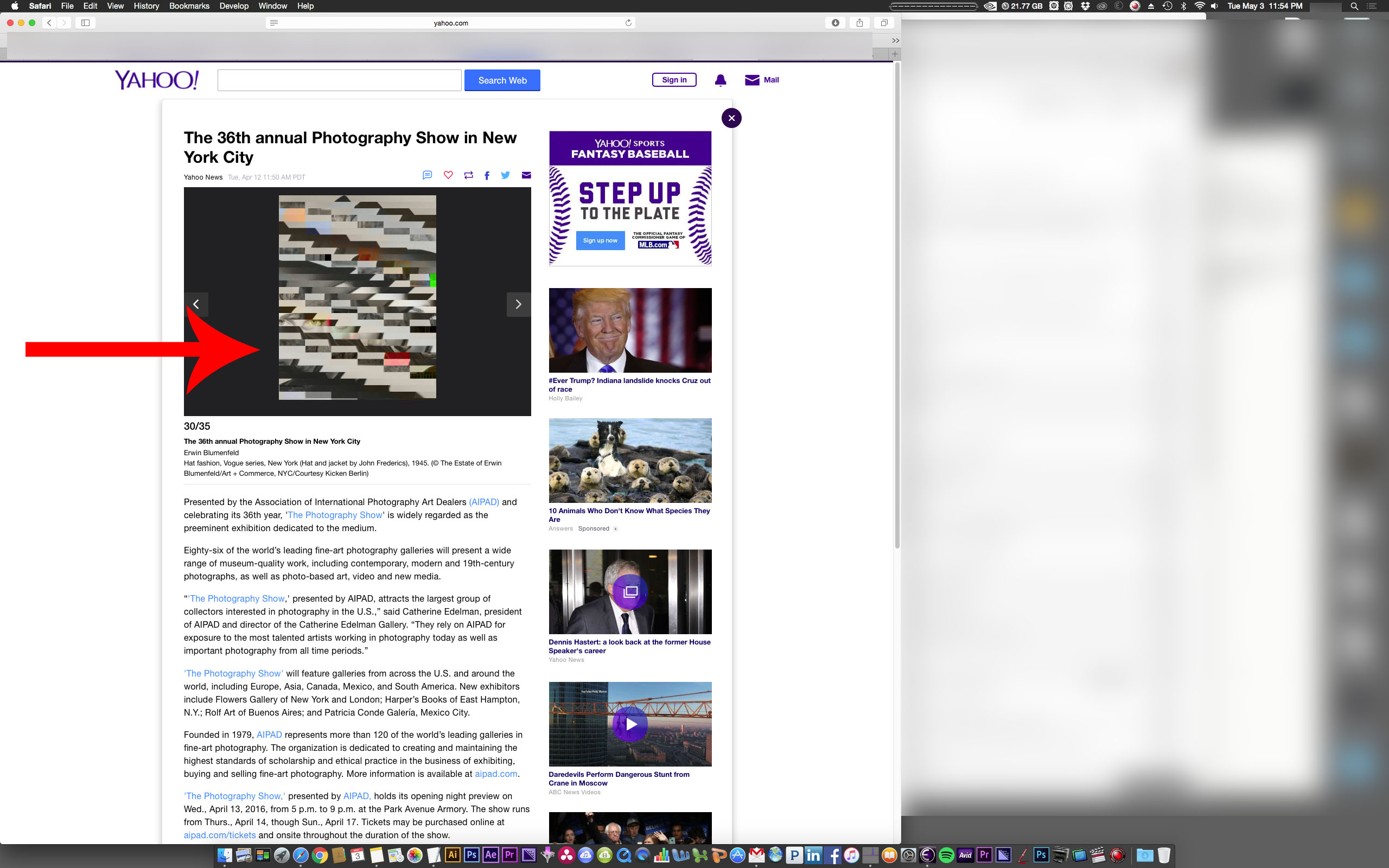Launch Adobe Illustrator from the Dock
The height and width of the screenshot is (868, 1389).
click(x=453, y=855)
